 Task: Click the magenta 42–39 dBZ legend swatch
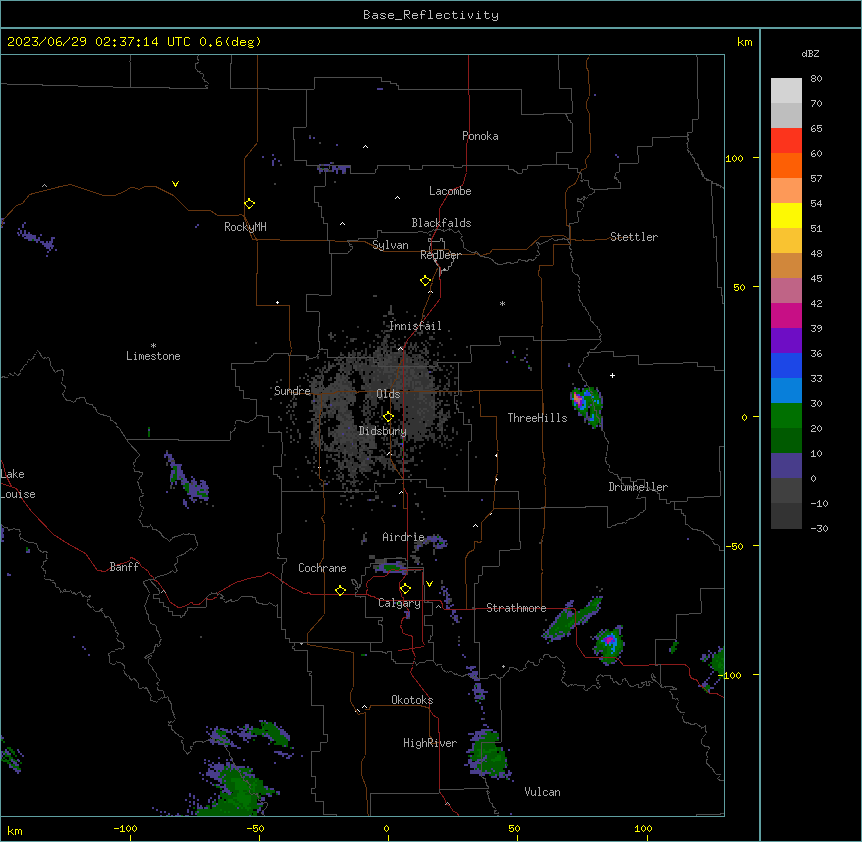786,315
